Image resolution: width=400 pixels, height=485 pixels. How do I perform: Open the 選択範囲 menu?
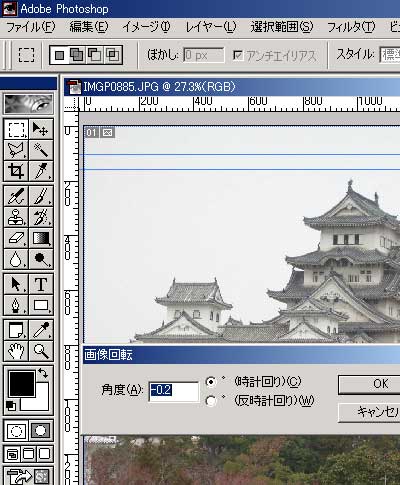[x=282, y=27]
